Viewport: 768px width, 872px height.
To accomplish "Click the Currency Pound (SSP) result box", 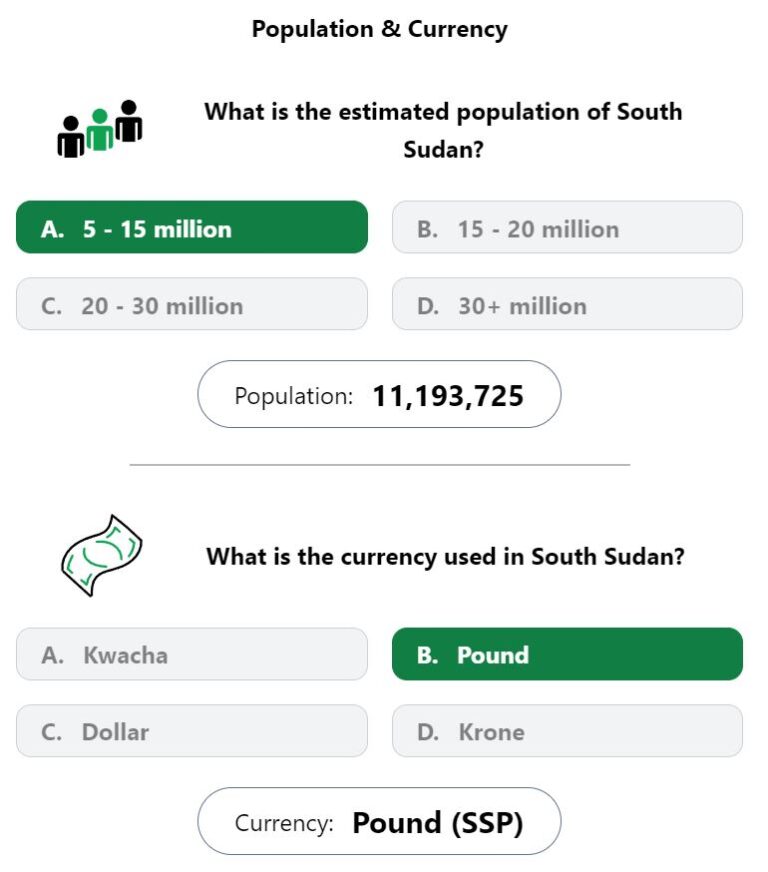I will tap(379, 821).
